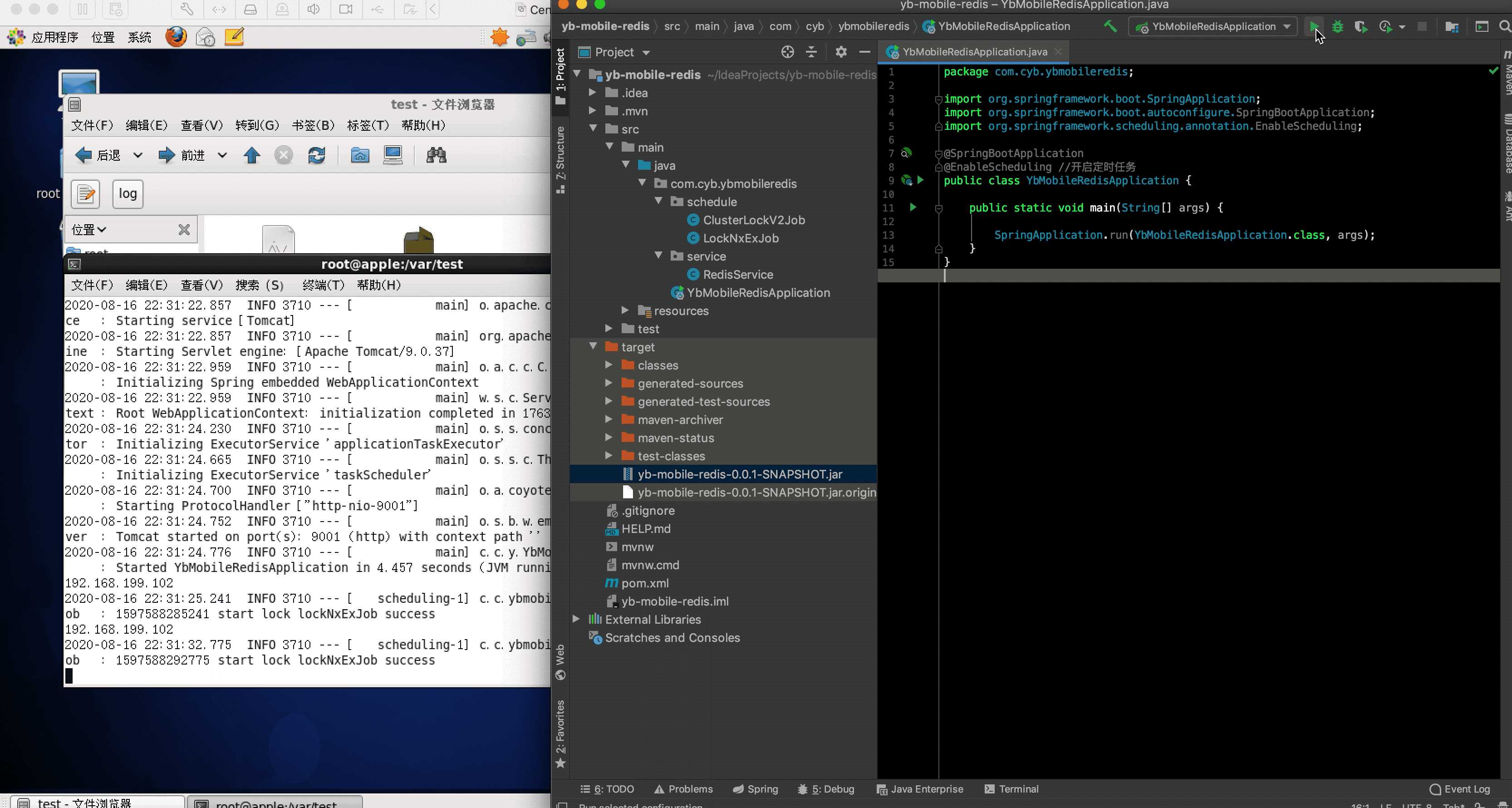Open Project Structure icon in IDE toolbar
Viewport: 1512px width, 808px height.
[x=1452, y=26]
